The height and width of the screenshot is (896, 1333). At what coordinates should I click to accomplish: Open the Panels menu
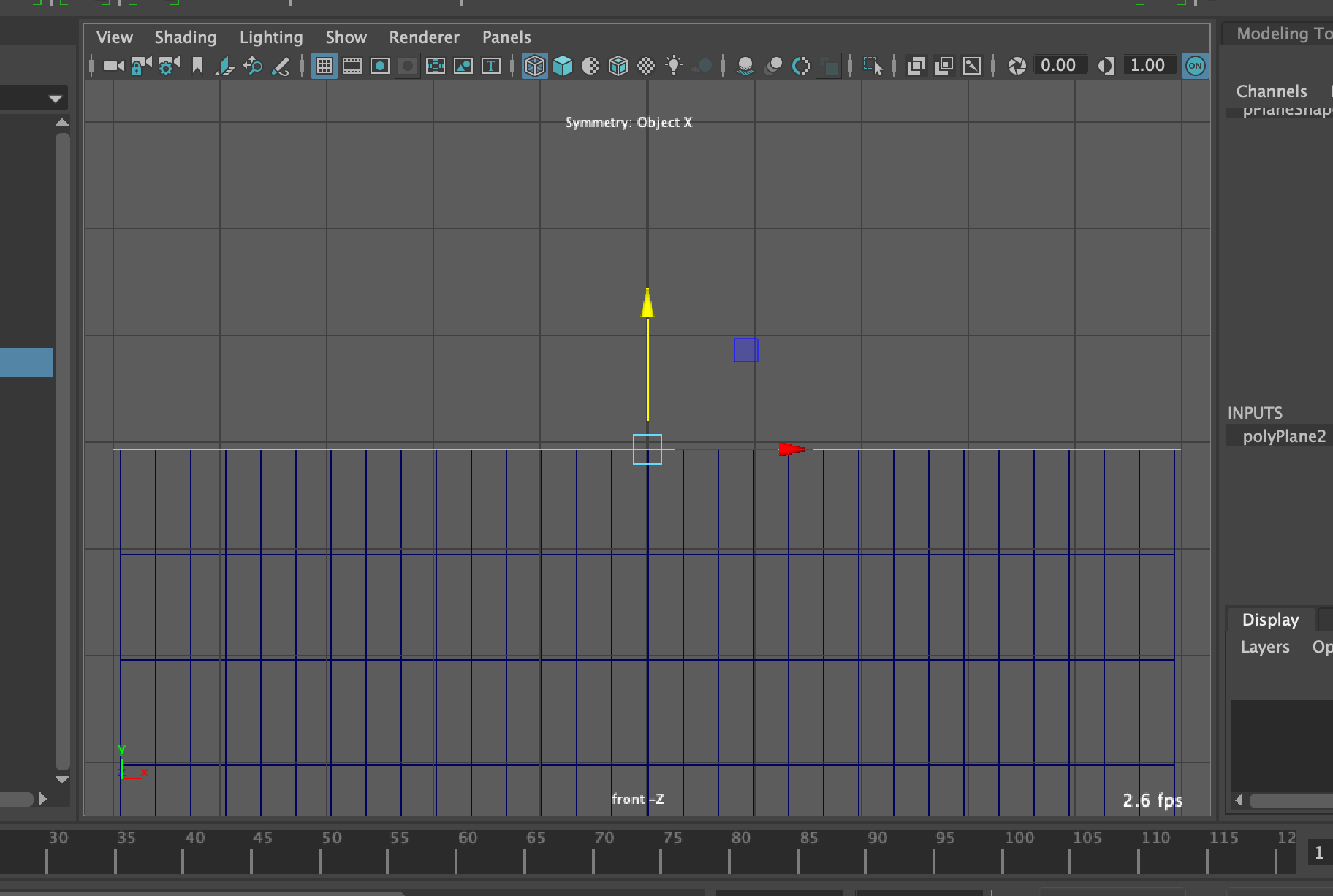506,37
